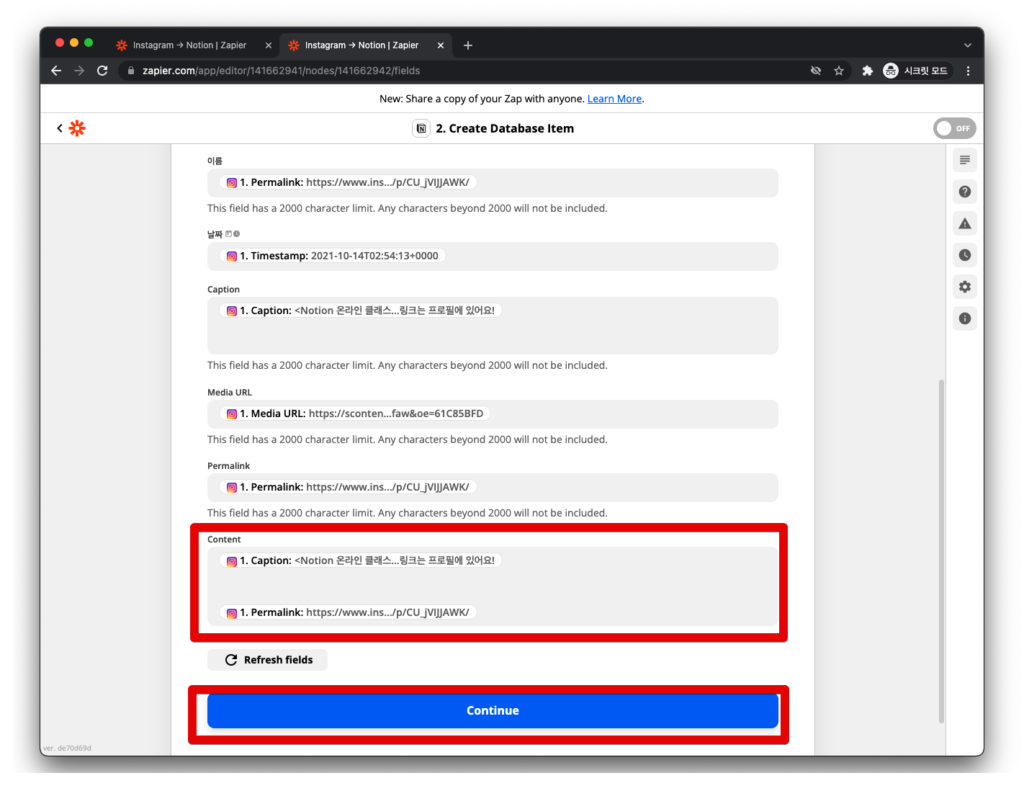The height and width of the screenshot is (809, 1024).
Task: Switch to the first Instagram → Notion tab
Action: tap(190, 44)
